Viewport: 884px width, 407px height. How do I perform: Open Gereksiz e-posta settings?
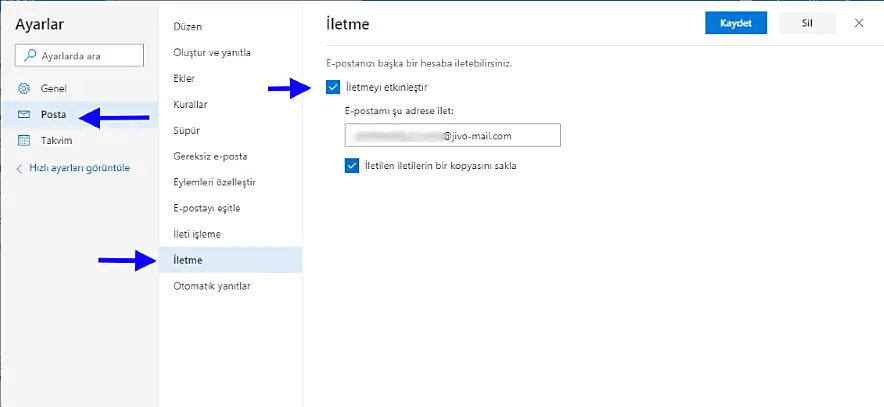click(210, 156)
